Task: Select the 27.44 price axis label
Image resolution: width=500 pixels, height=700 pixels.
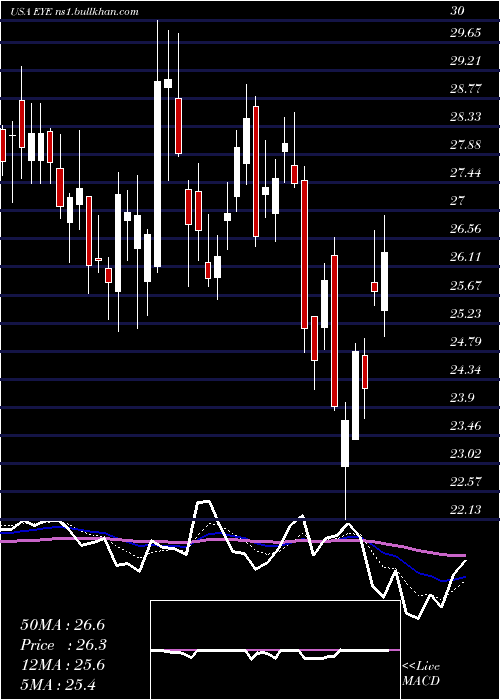Action: 466,173
